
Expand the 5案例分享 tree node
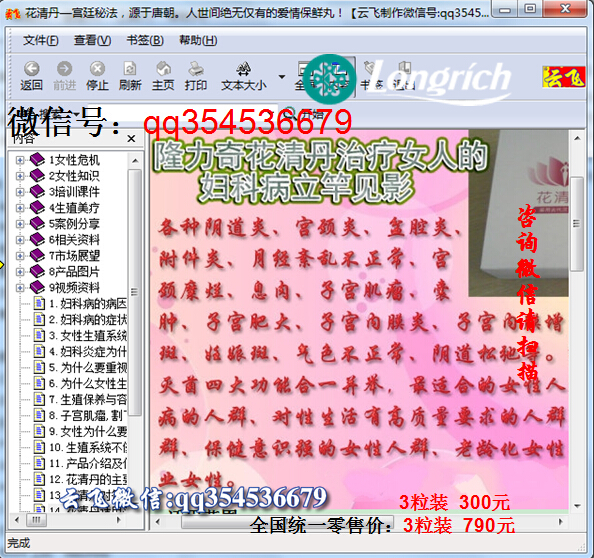click(19, 224)
